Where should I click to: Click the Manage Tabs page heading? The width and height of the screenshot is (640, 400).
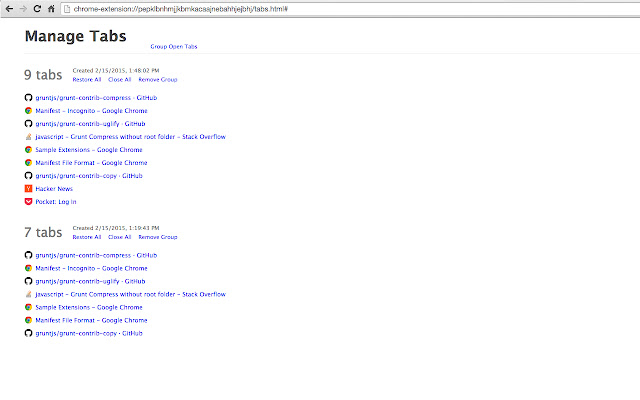pos(76,36)
